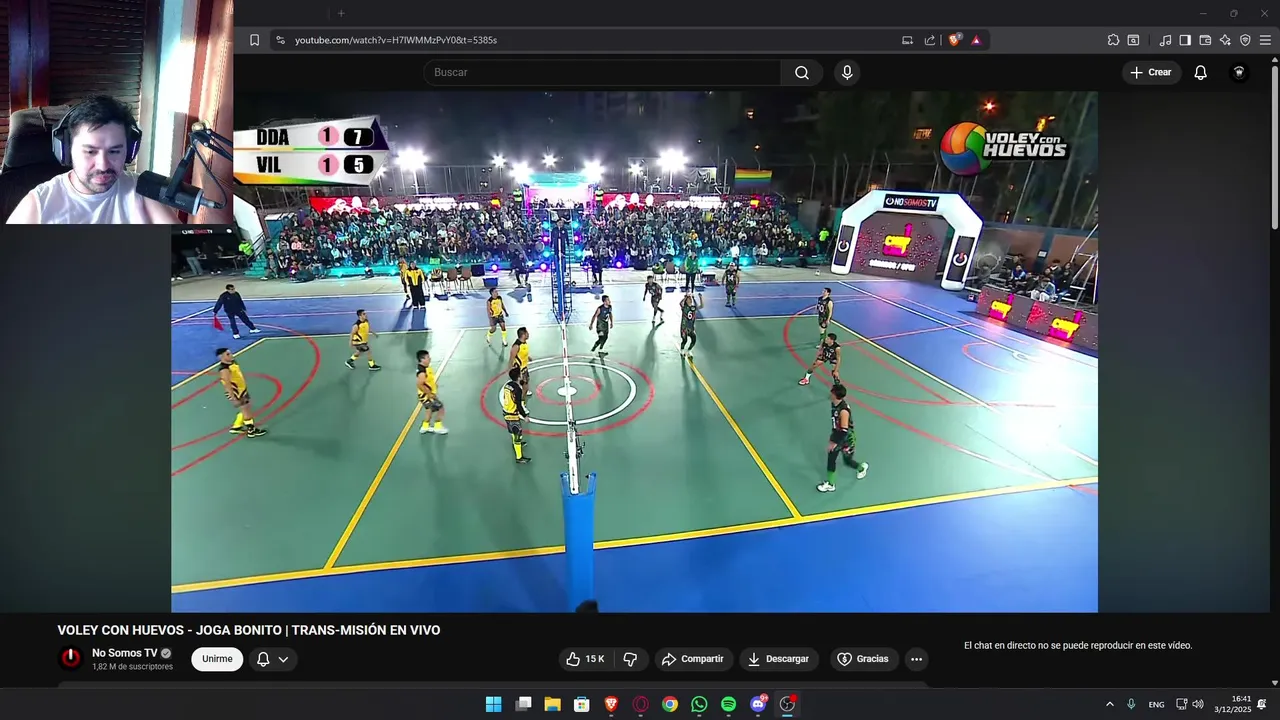The height and width of the screenshot is (720, 1280).
Task: Open the Leo AI sparkle icon
Action: pyautogui.click(x=1225, y=40)
